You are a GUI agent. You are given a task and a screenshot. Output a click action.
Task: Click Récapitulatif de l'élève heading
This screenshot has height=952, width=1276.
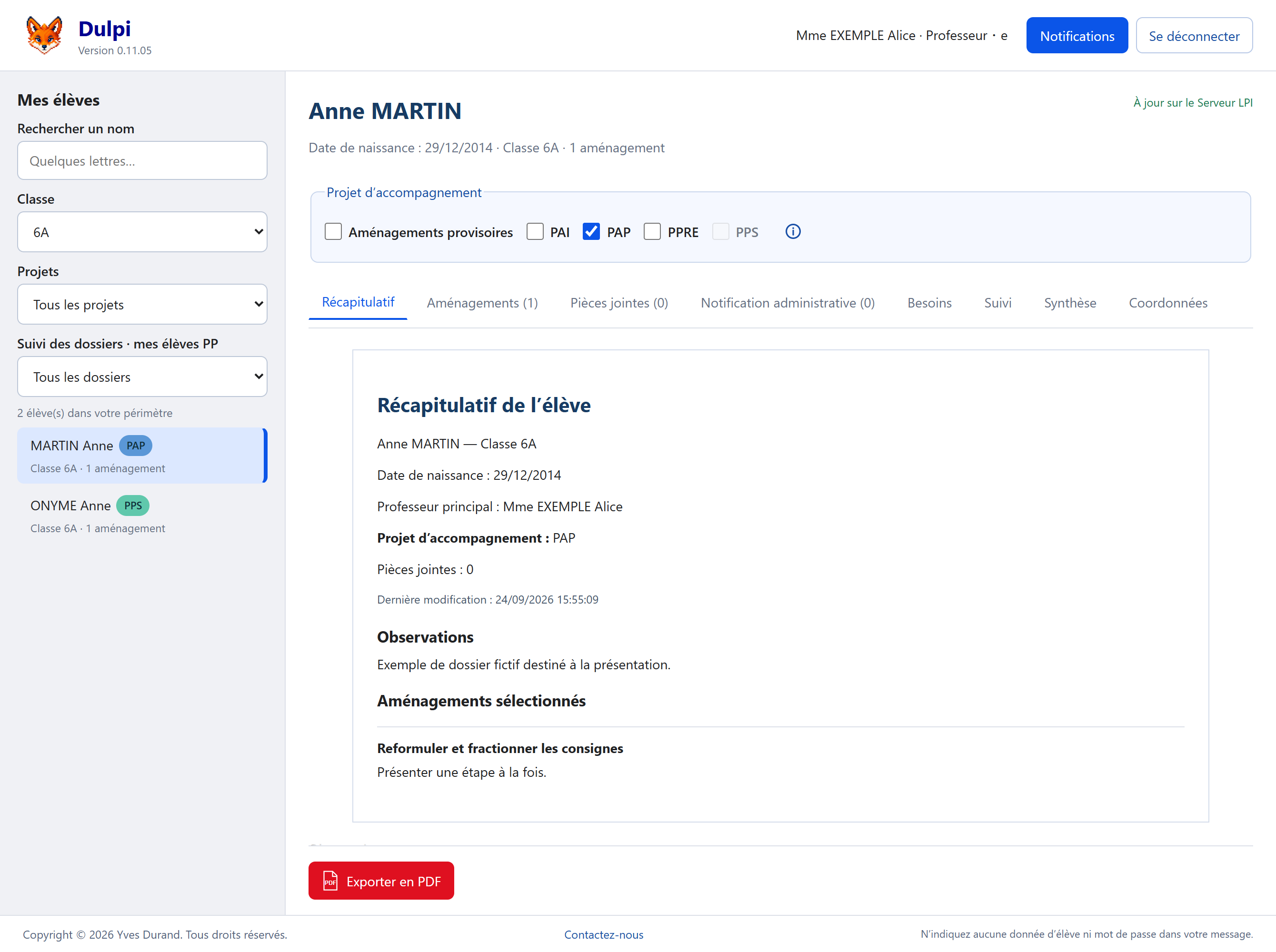coord(484,405)
